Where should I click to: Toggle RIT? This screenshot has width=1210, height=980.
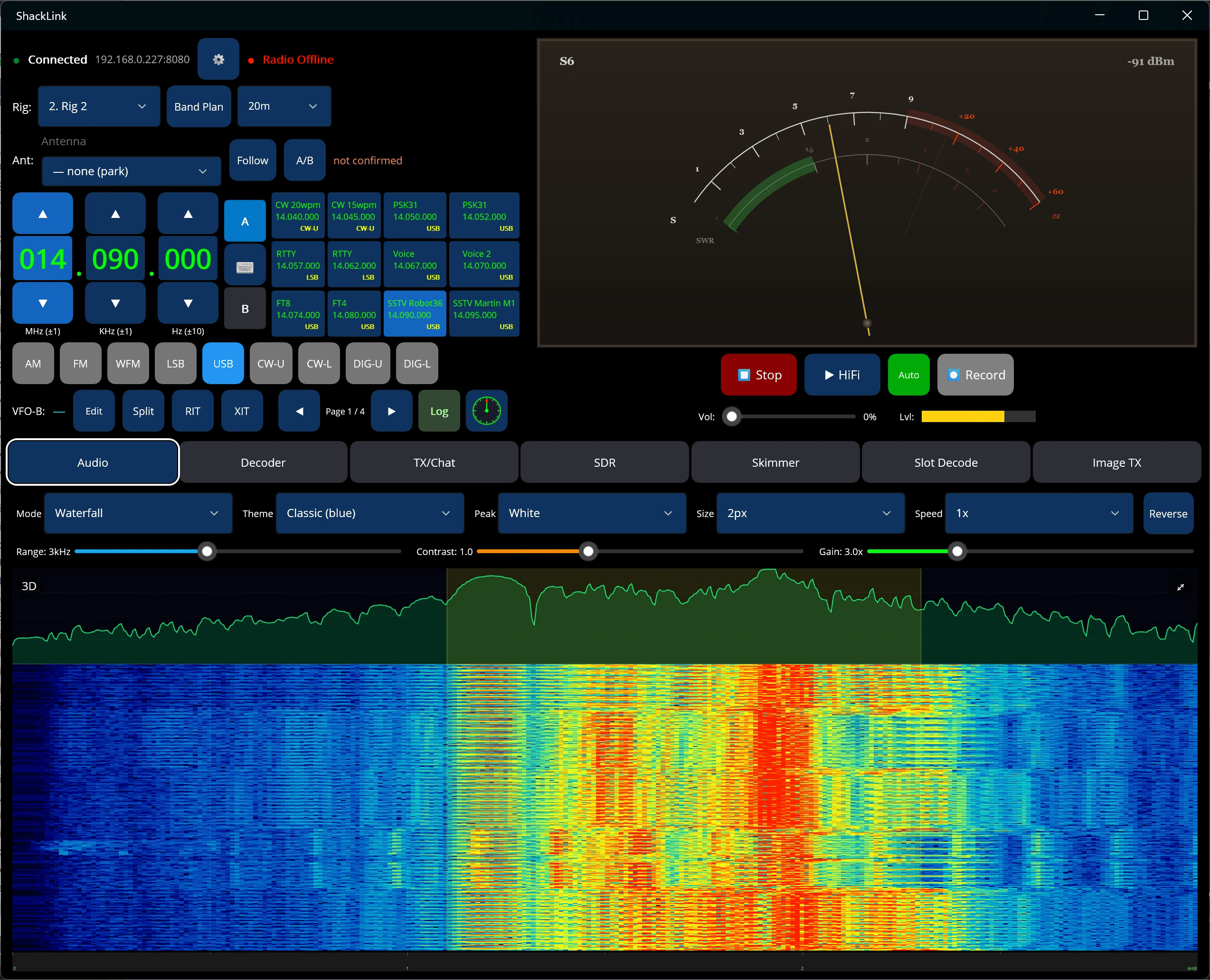pos(192,411)
